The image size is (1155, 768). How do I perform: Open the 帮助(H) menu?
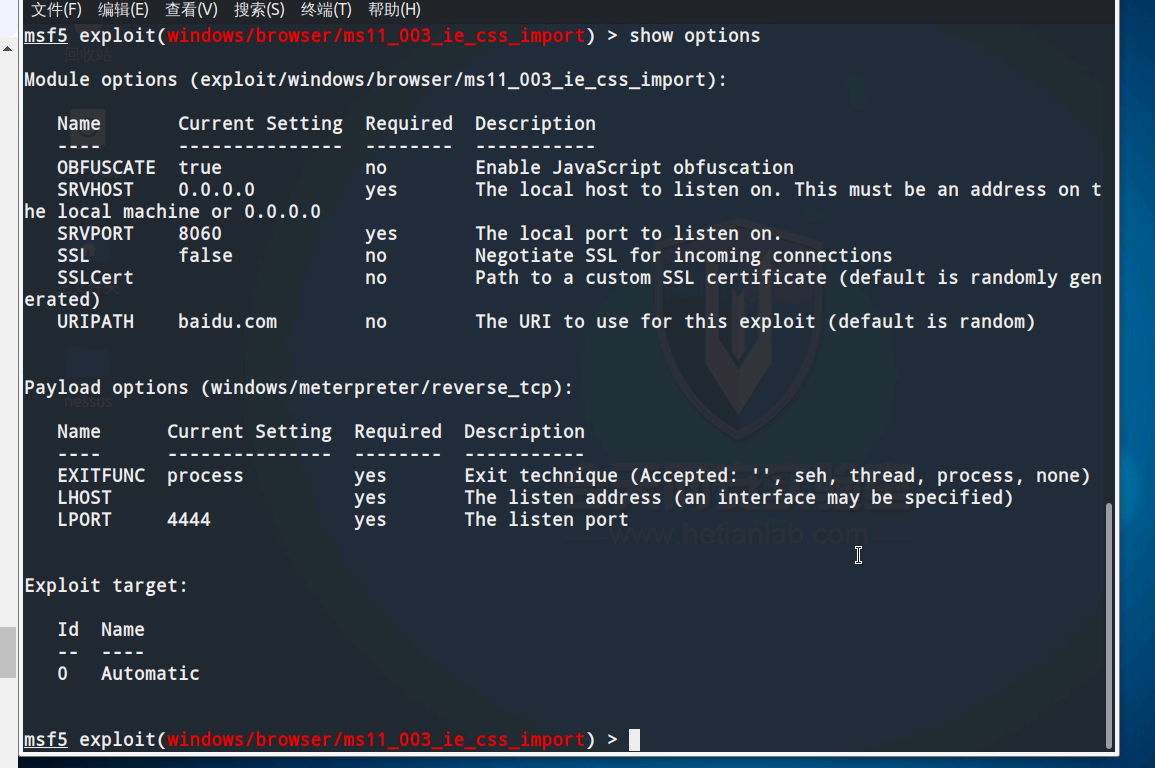click(x=394, y=10)
